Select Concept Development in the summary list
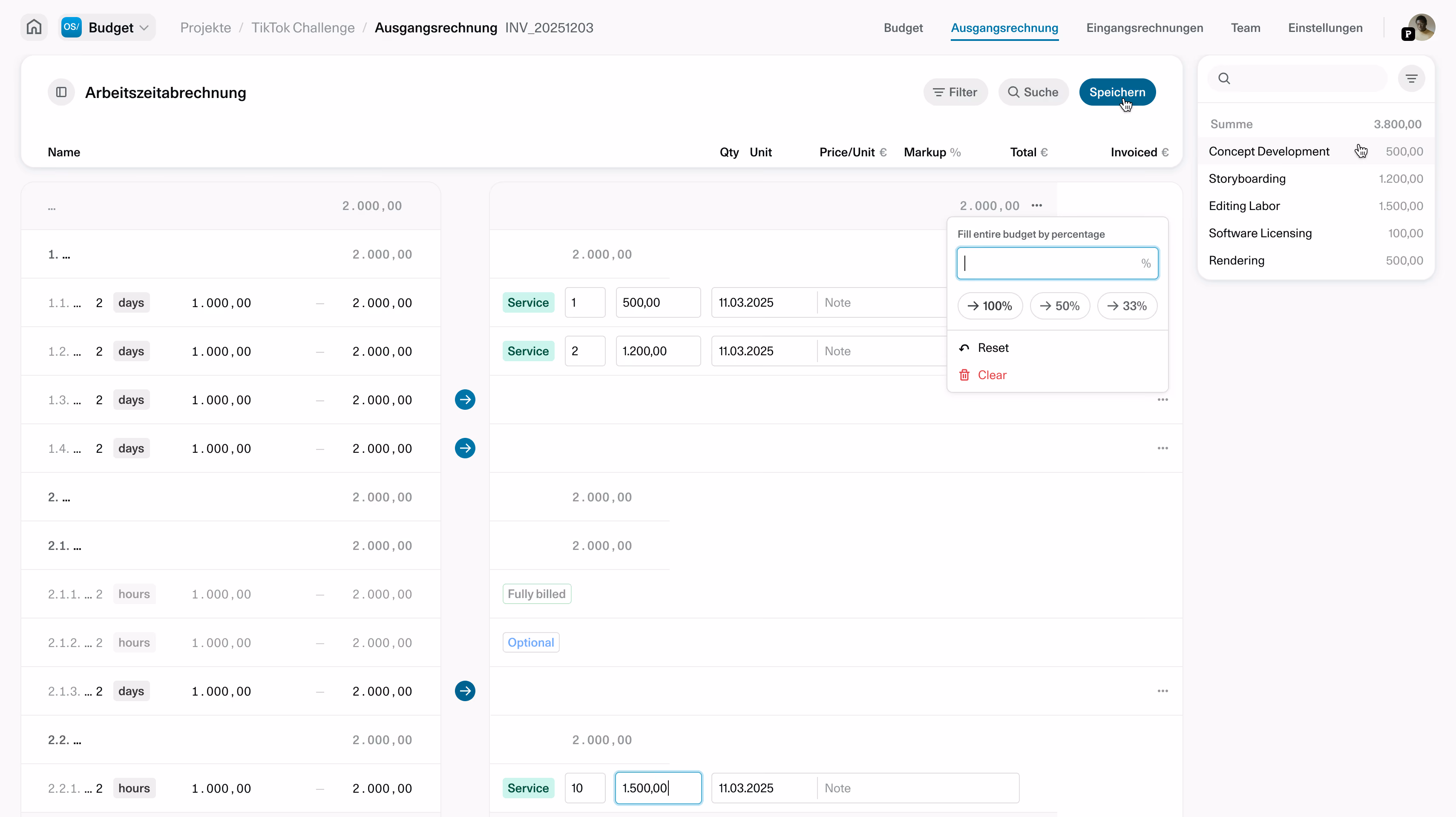 pos(1315,151)
